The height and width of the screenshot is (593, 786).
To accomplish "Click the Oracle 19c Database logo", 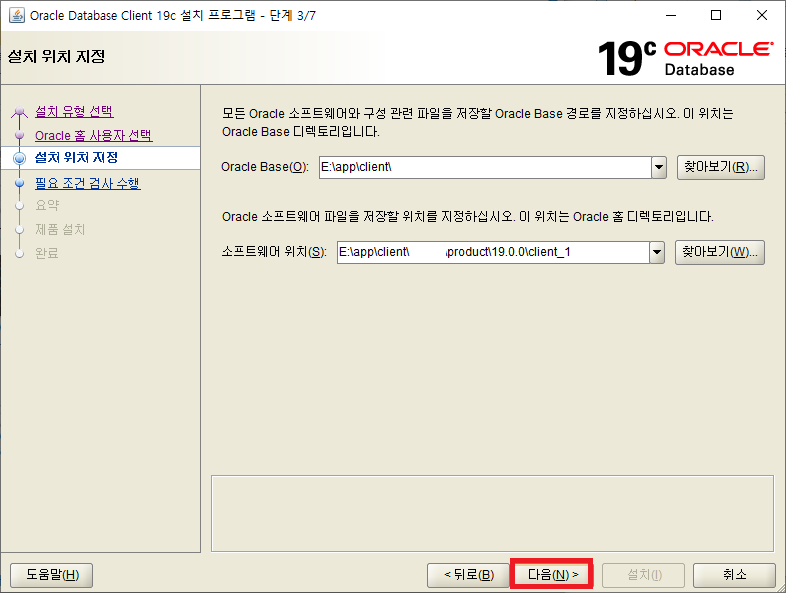I will coord(685,59).
